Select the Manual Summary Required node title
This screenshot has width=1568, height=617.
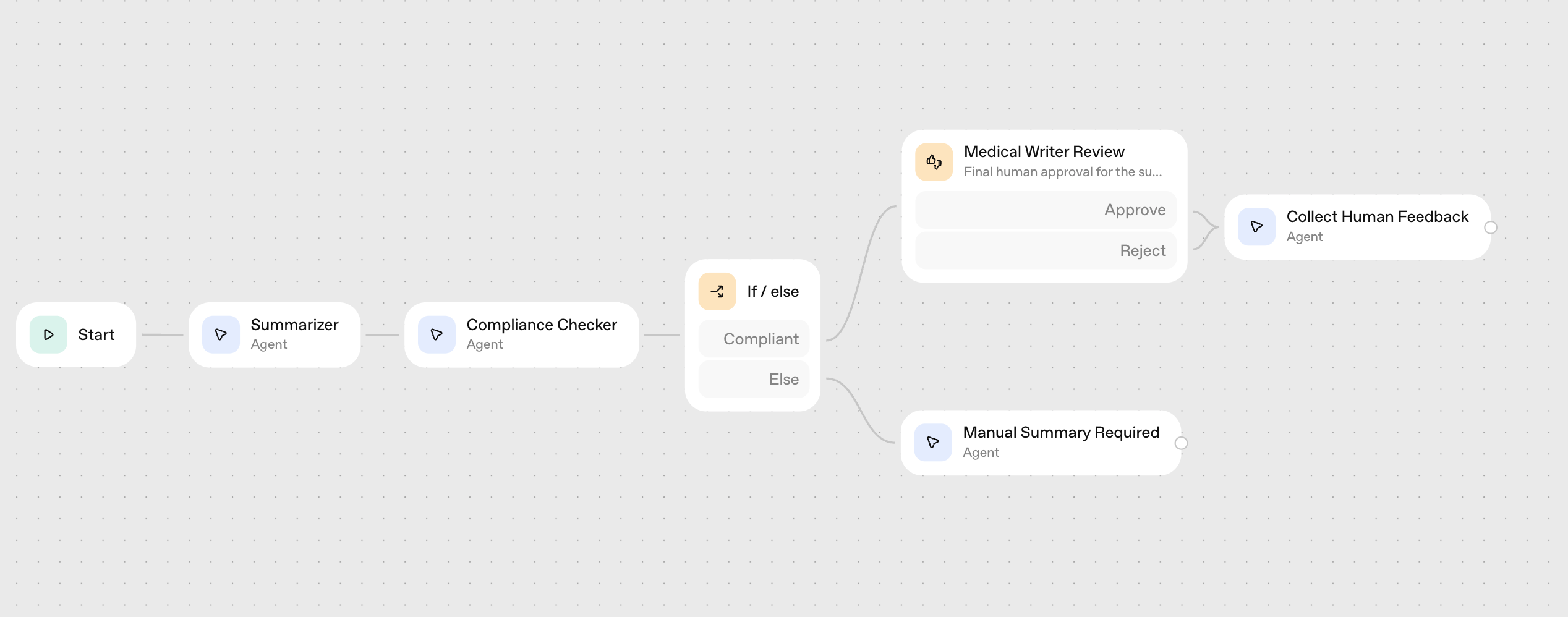point(1060,432)
